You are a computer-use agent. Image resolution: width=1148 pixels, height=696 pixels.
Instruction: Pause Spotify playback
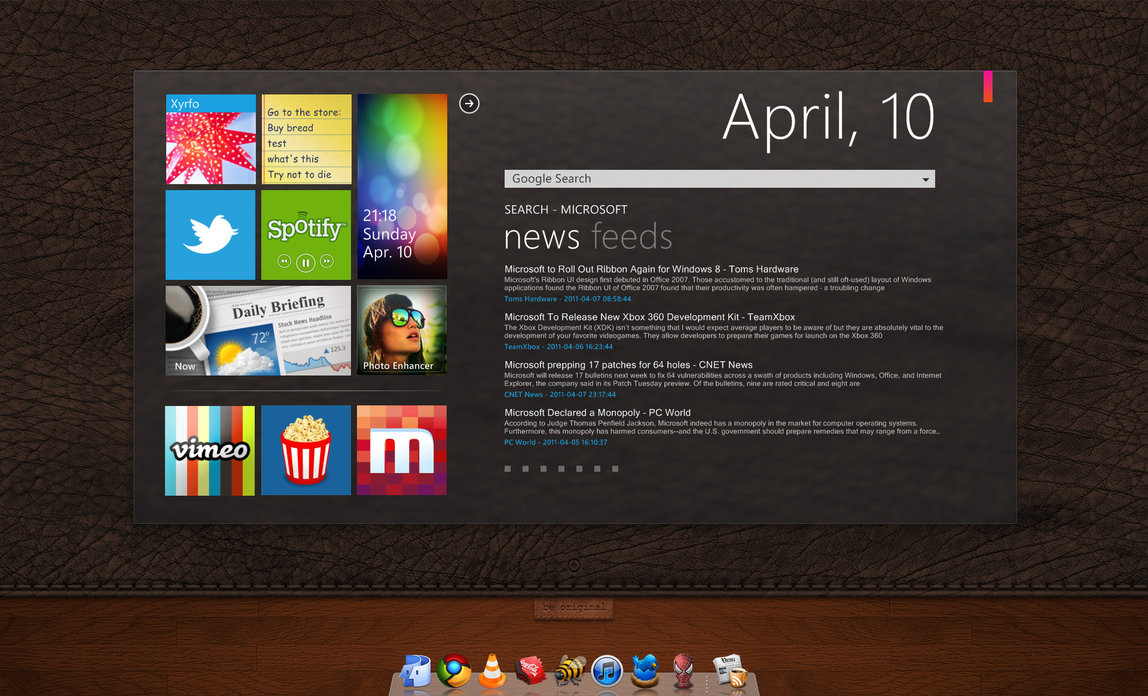click(x=306, y=262)
